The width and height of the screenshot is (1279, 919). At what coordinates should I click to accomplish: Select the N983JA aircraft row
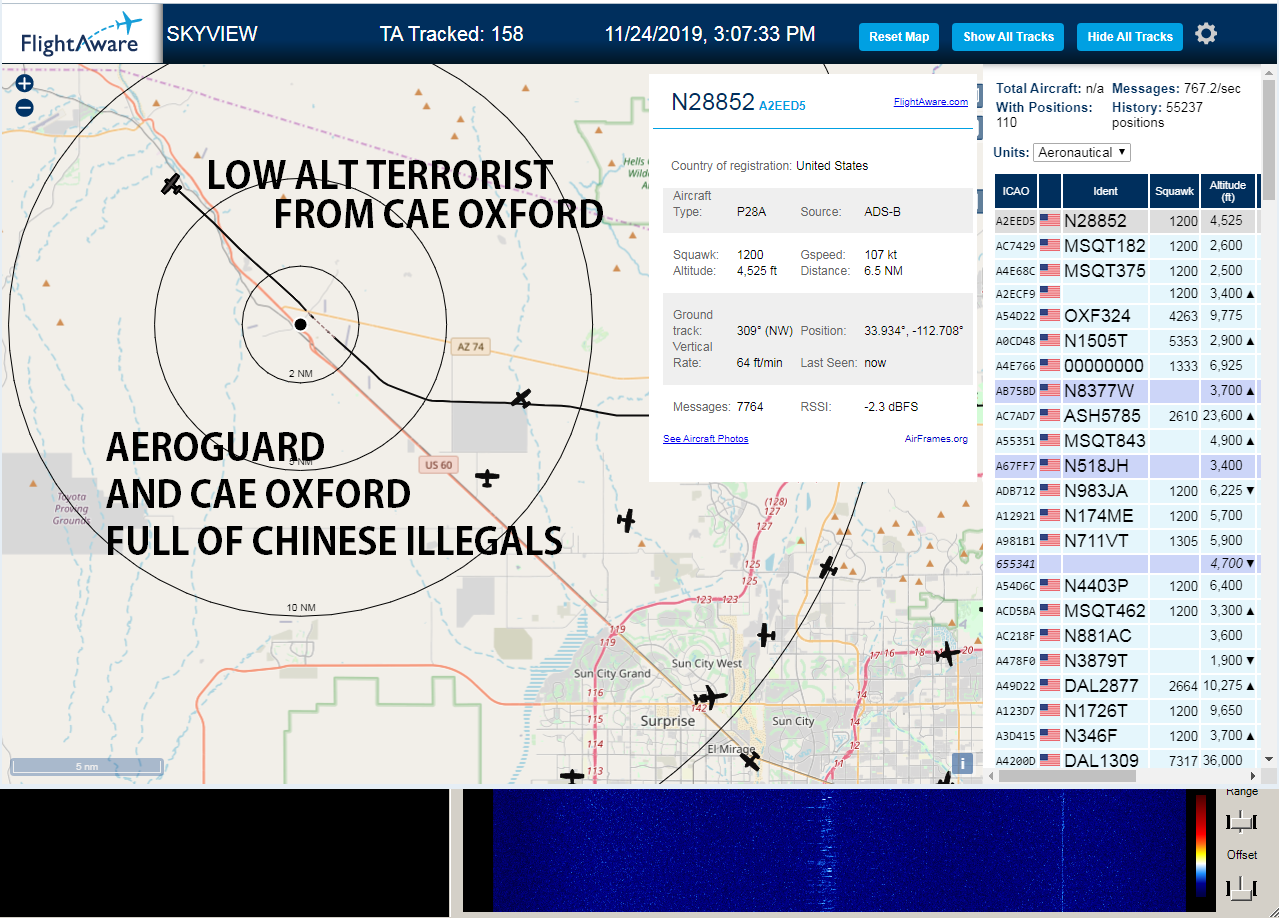coord(1127,491)
